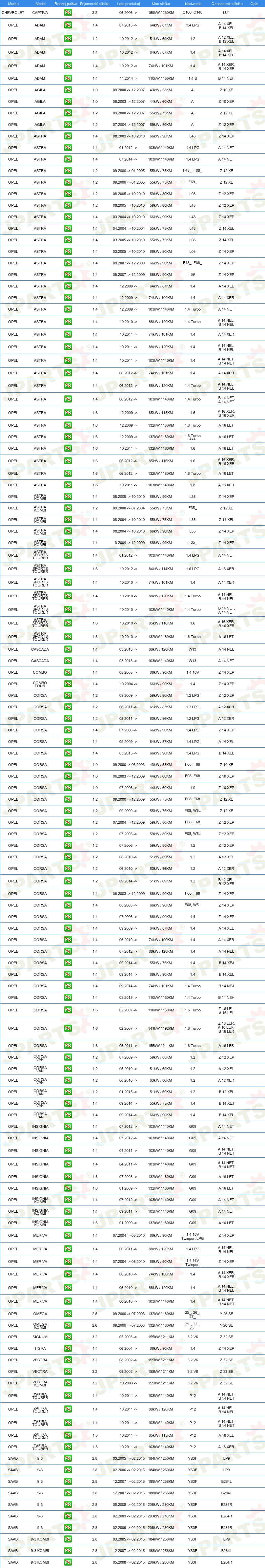Click fuel icon for Corsa 141kW / 192KM
This screenshot has height=1568, width=265.
(x=68, y=1029)
